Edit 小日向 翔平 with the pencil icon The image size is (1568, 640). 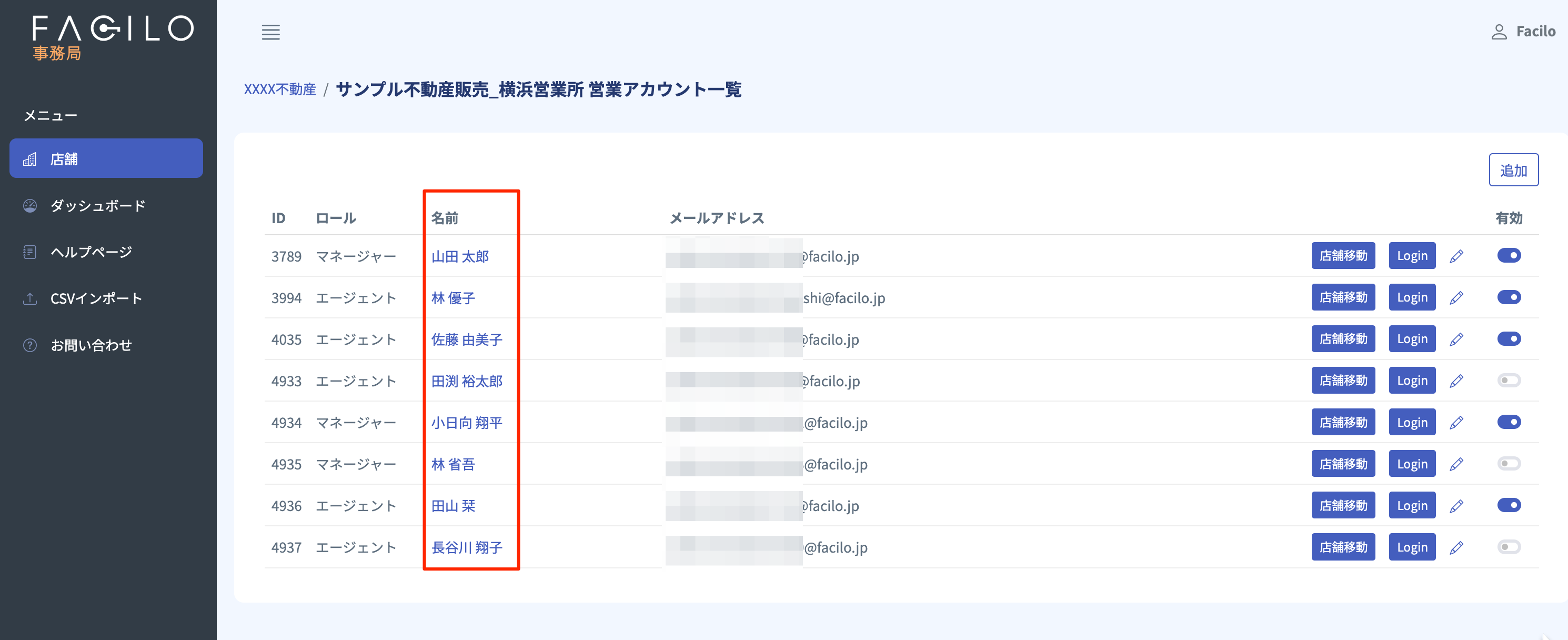coord(1456,423)
